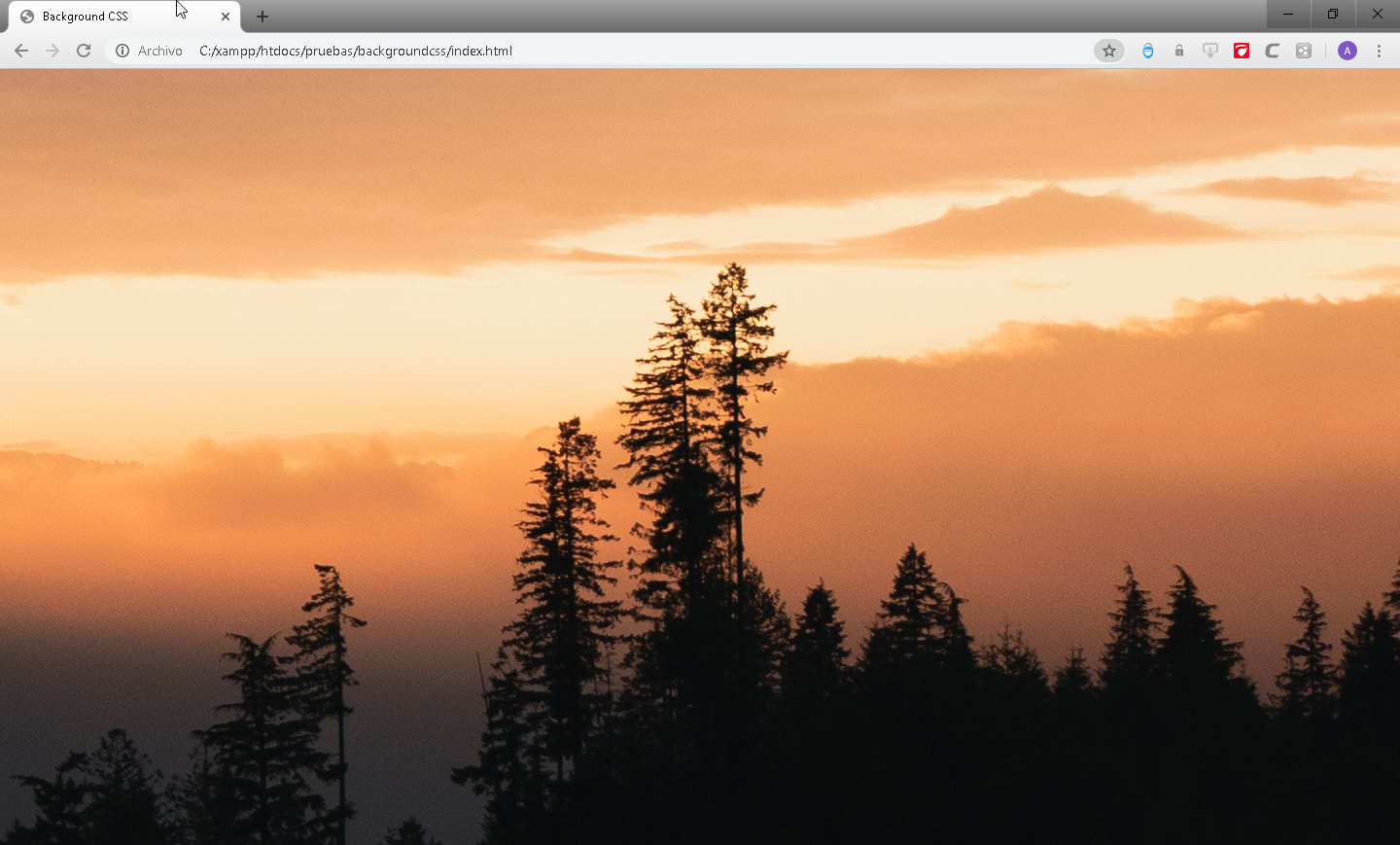The image size is (1400, 845).
Task: Open the red shield extension
Action: [1242, 51]
